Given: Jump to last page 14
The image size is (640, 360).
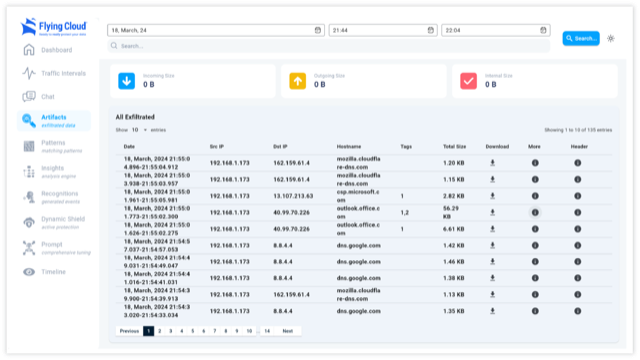Looking at the screenshot, I should click(x=267, y=331).
